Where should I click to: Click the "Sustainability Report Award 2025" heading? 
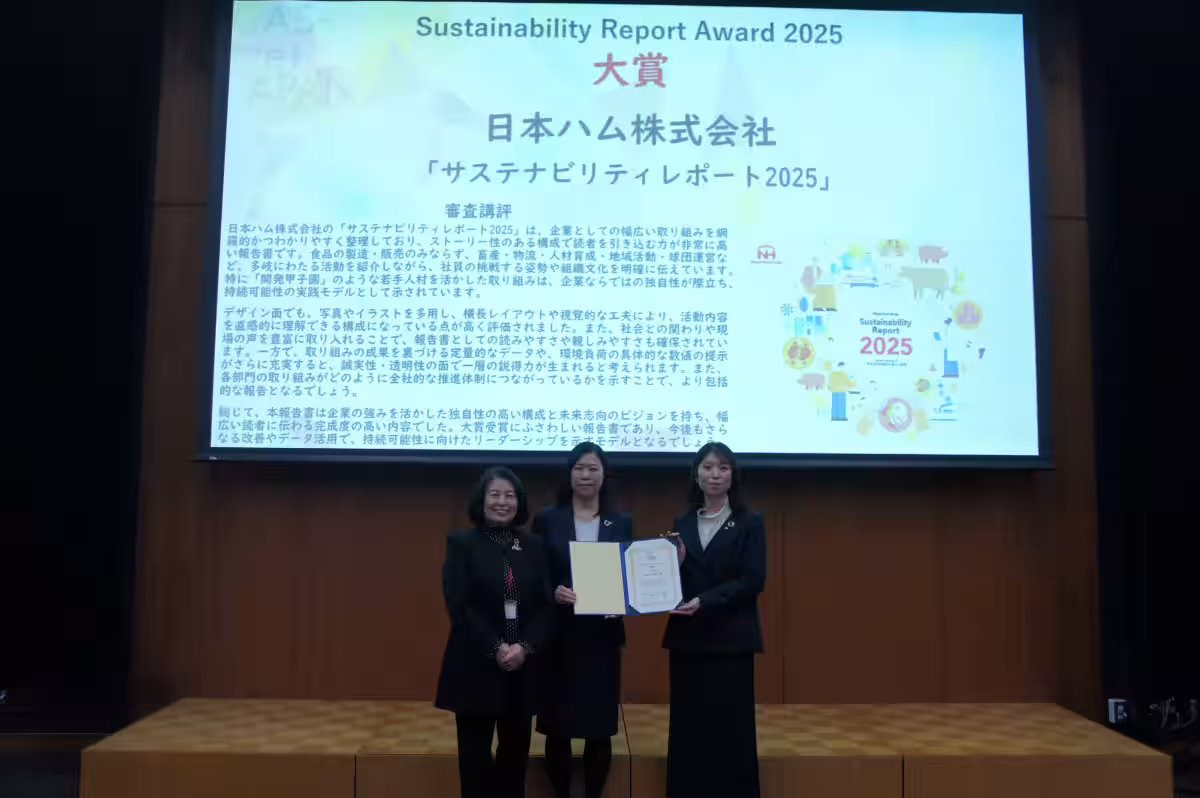tap(629, 29)
